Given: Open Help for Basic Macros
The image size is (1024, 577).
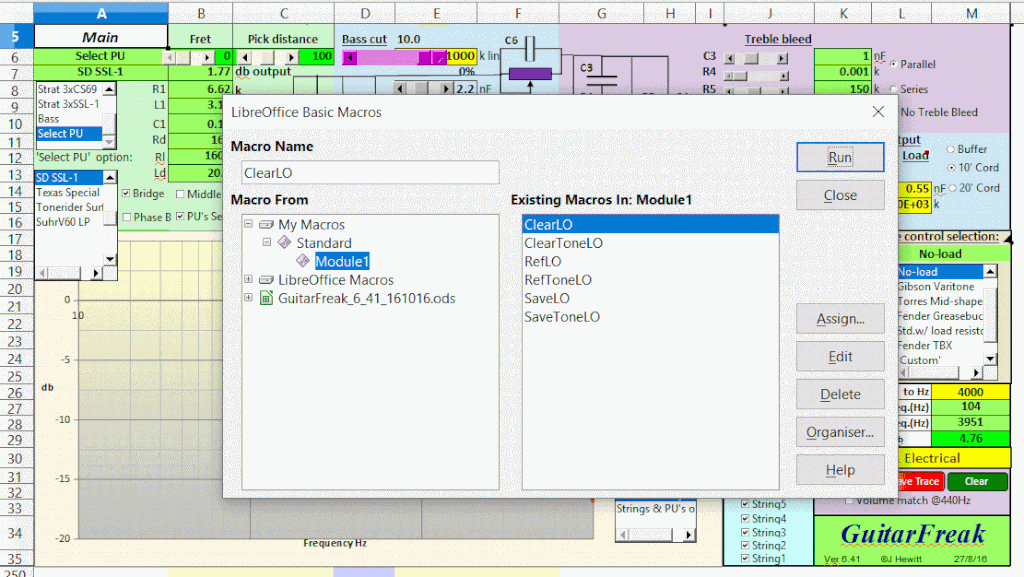Looking at the screenshot, I should [840, 470].
